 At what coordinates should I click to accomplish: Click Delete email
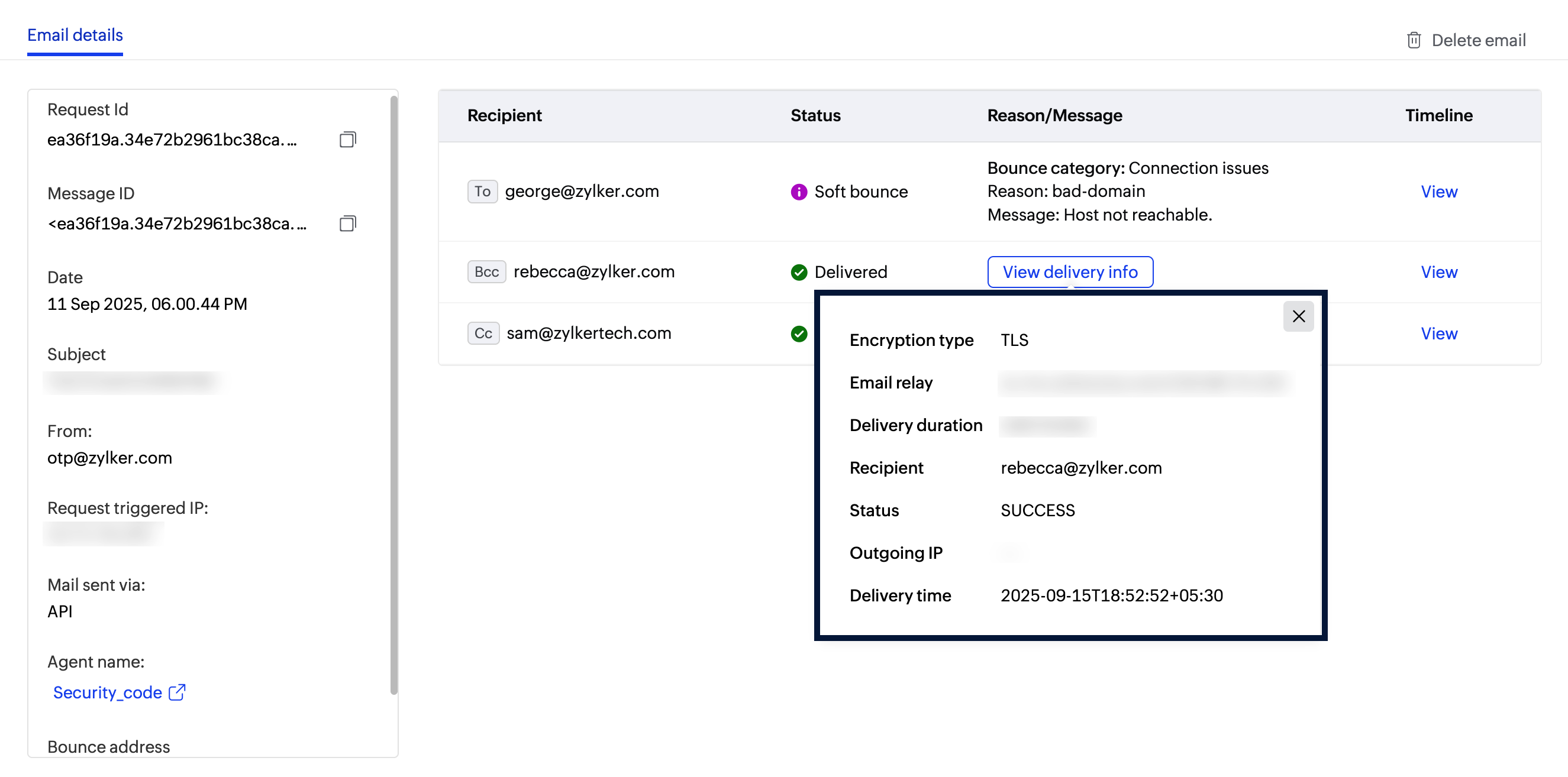(1479, 40)
